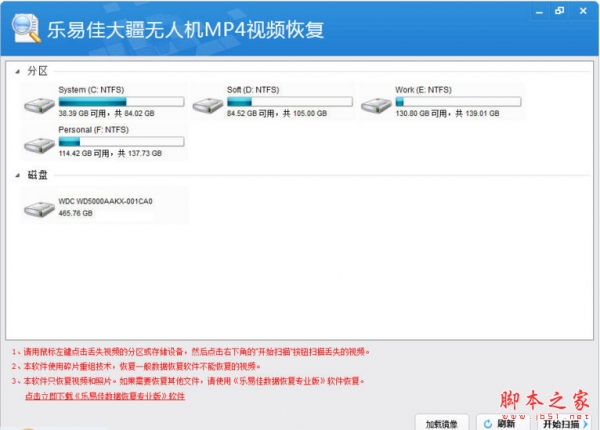Click the System C: usage bar

[x=121, y=101]
